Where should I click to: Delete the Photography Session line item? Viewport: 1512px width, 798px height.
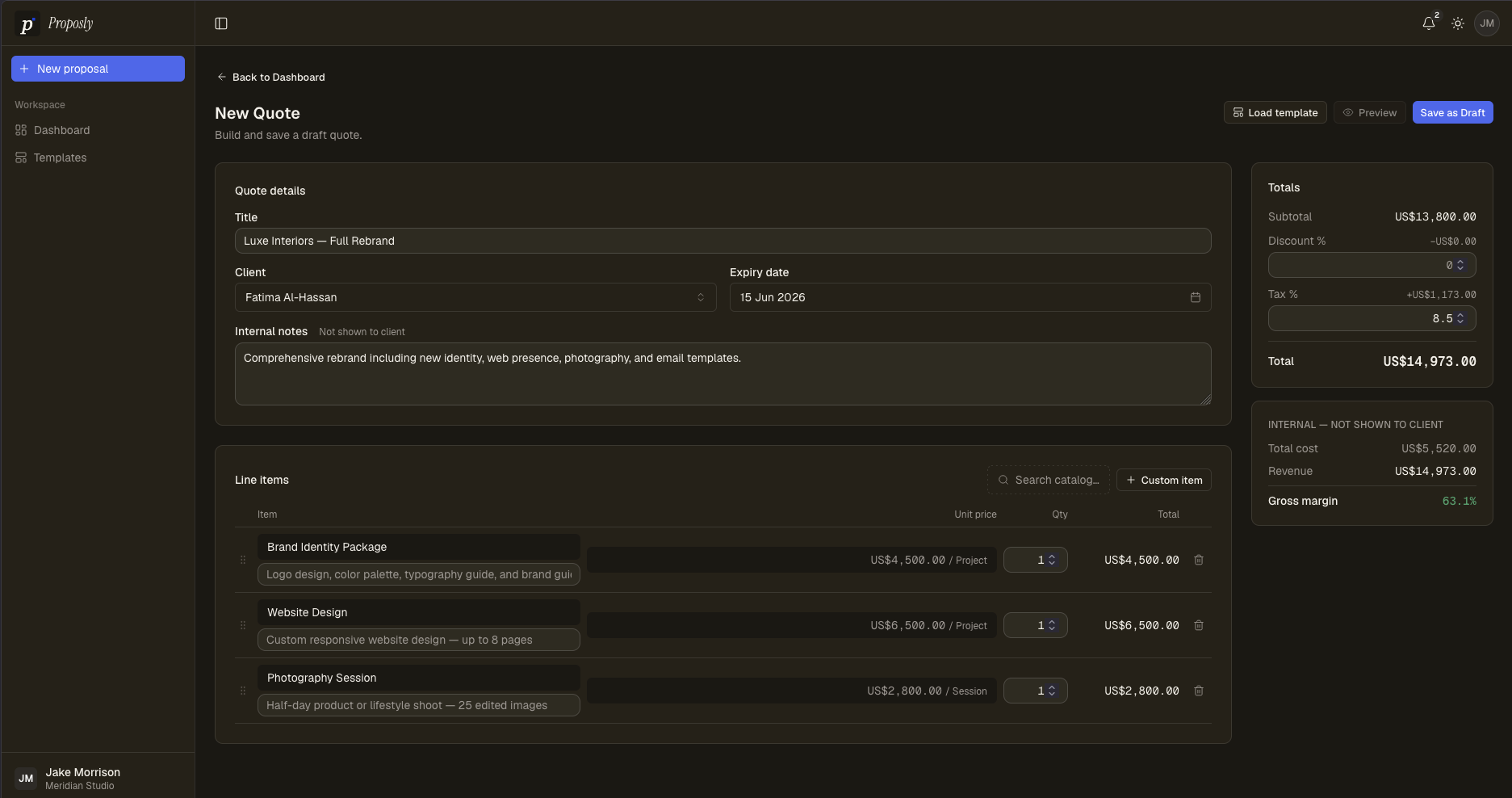pos(1199,691)
